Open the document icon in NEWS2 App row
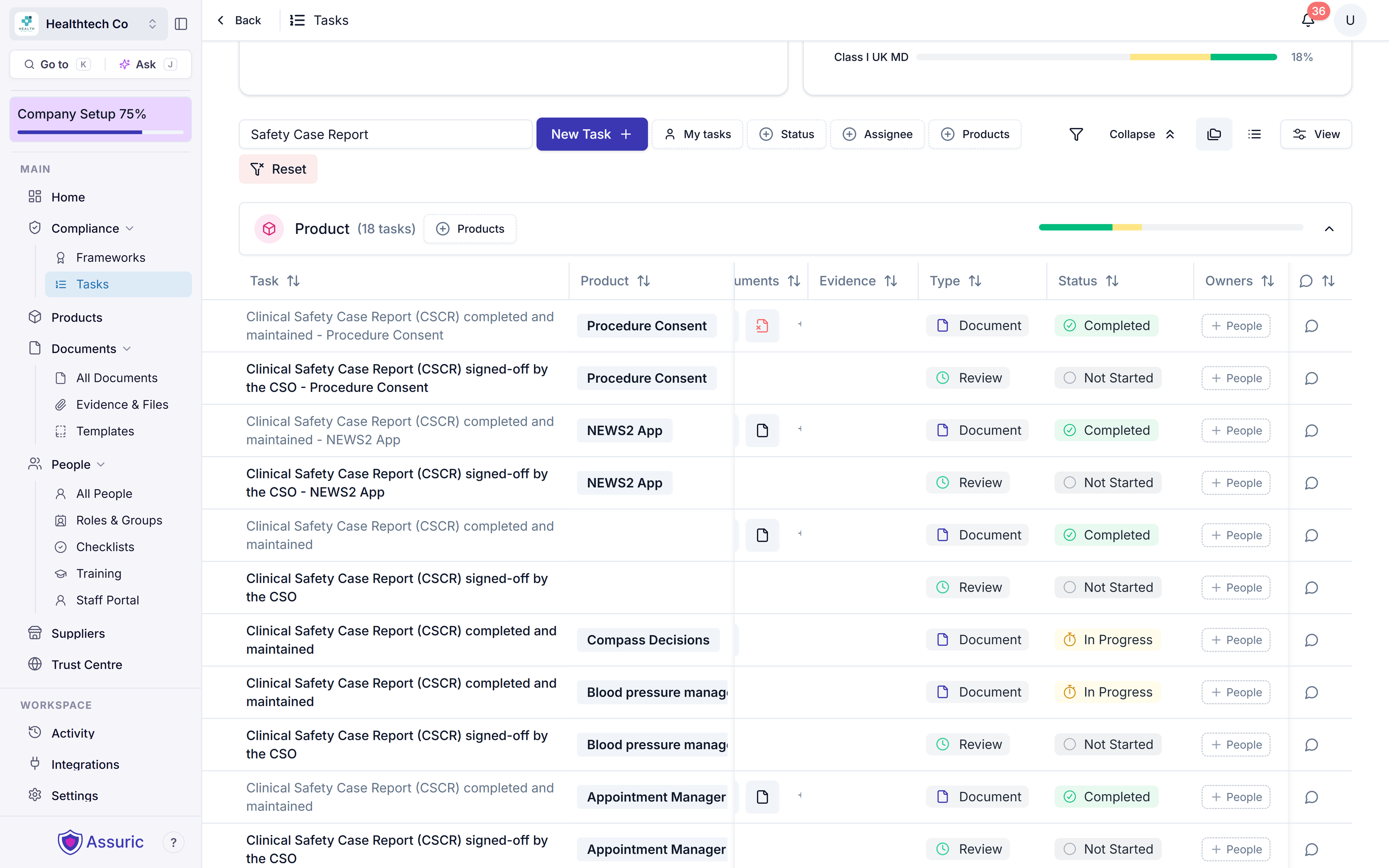 click(762, 431)
